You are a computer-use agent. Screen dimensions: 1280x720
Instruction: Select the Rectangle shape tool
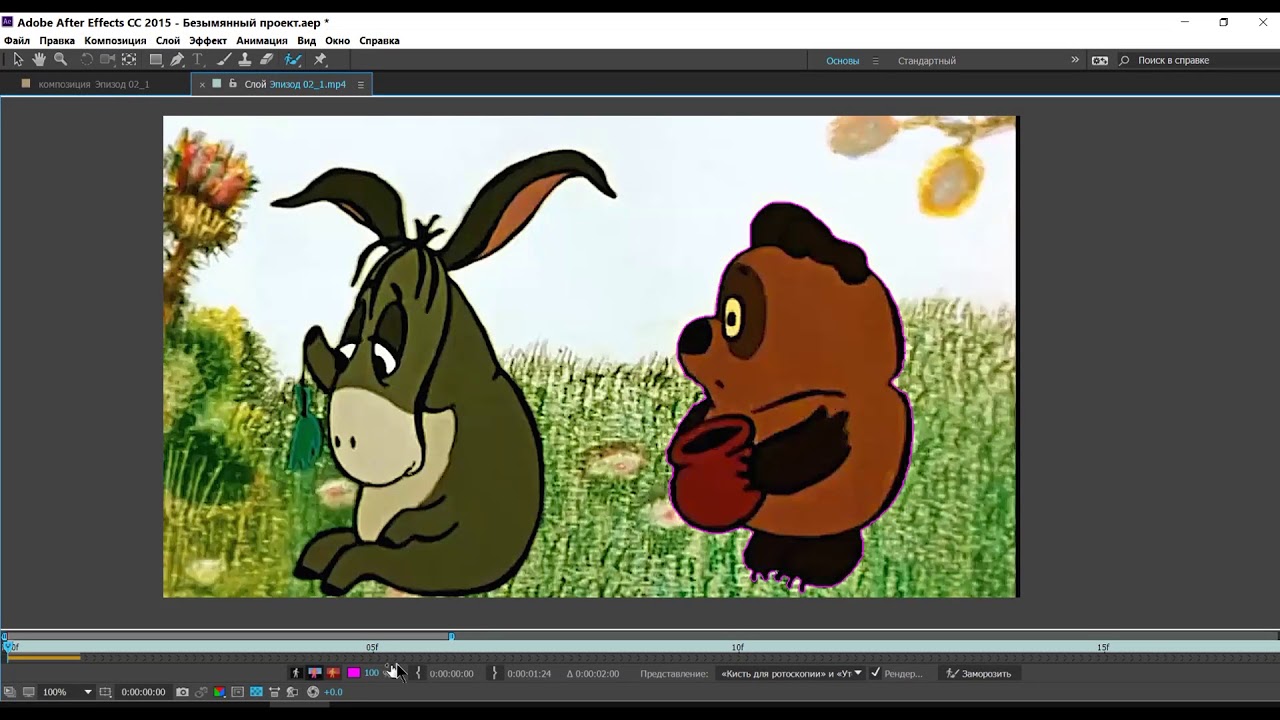coord(156,60)
